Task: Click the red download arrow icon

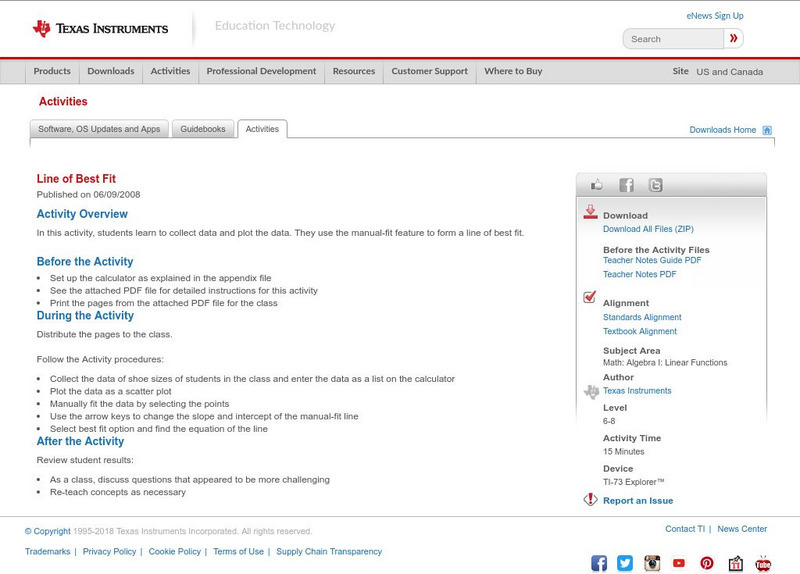Action: (x=590, y=212)
